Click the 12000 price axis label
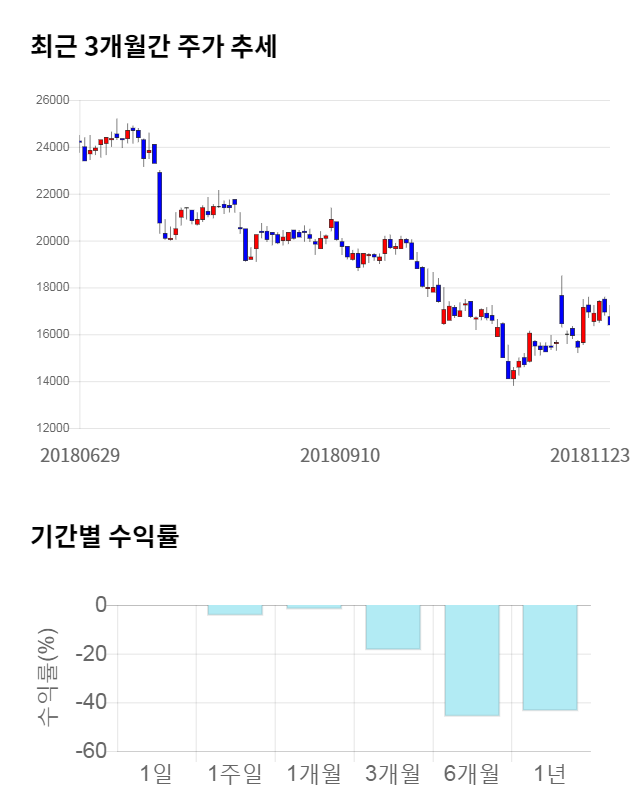640x810 pixels. coord(52,428)
